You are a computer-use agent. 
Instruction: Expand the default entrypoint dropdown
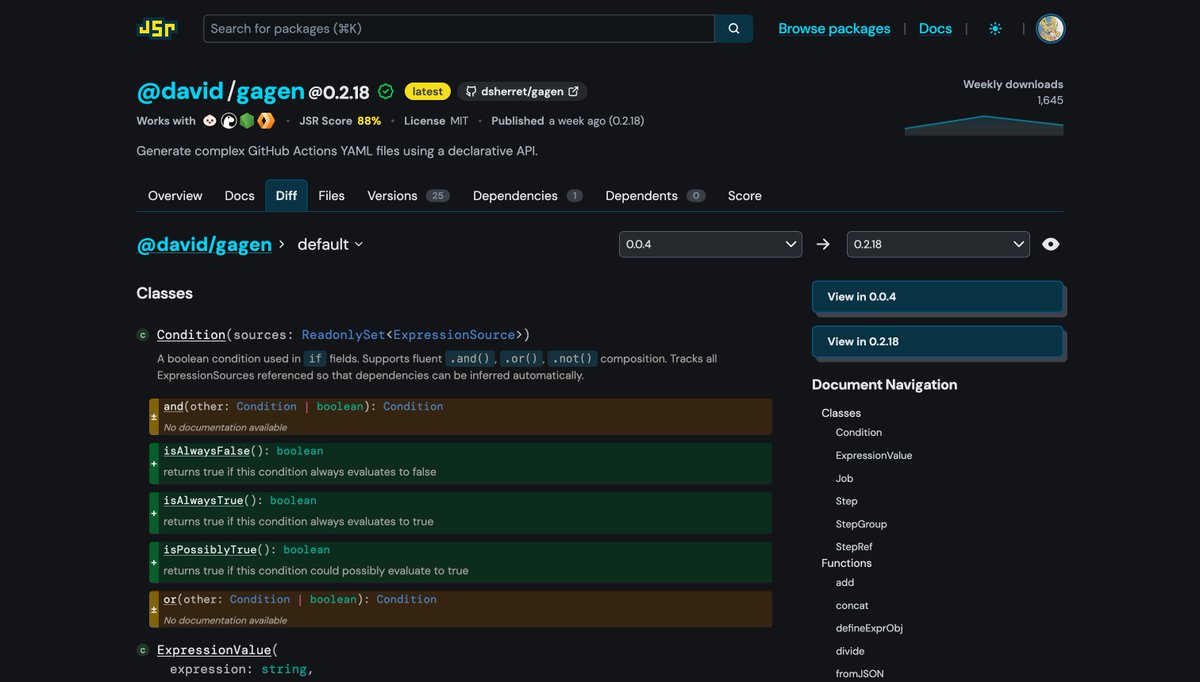330,244
